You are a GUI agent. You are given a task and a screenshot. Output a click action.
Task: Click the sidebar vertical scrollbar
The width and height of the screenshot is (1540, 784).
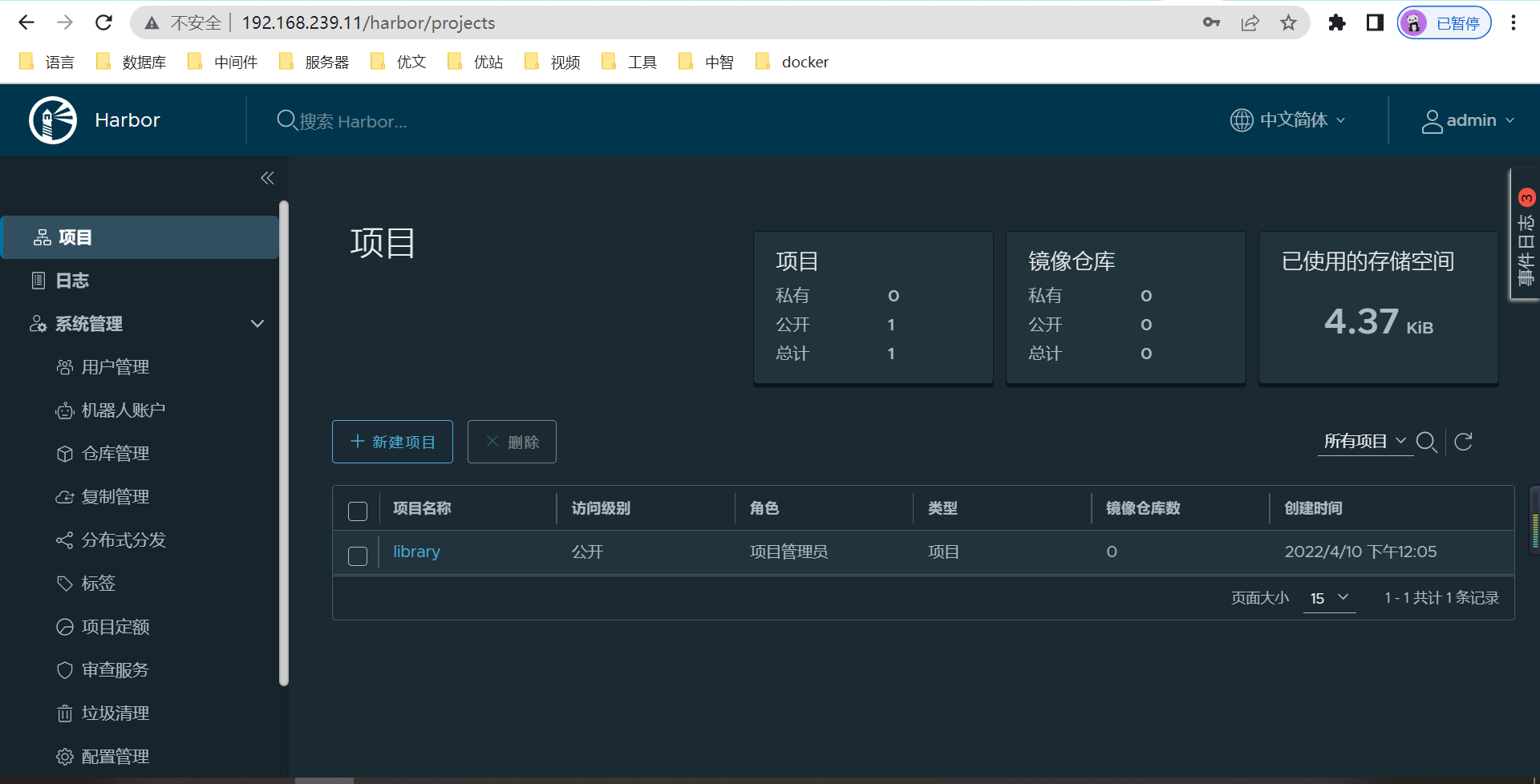[x=283, y=443]
